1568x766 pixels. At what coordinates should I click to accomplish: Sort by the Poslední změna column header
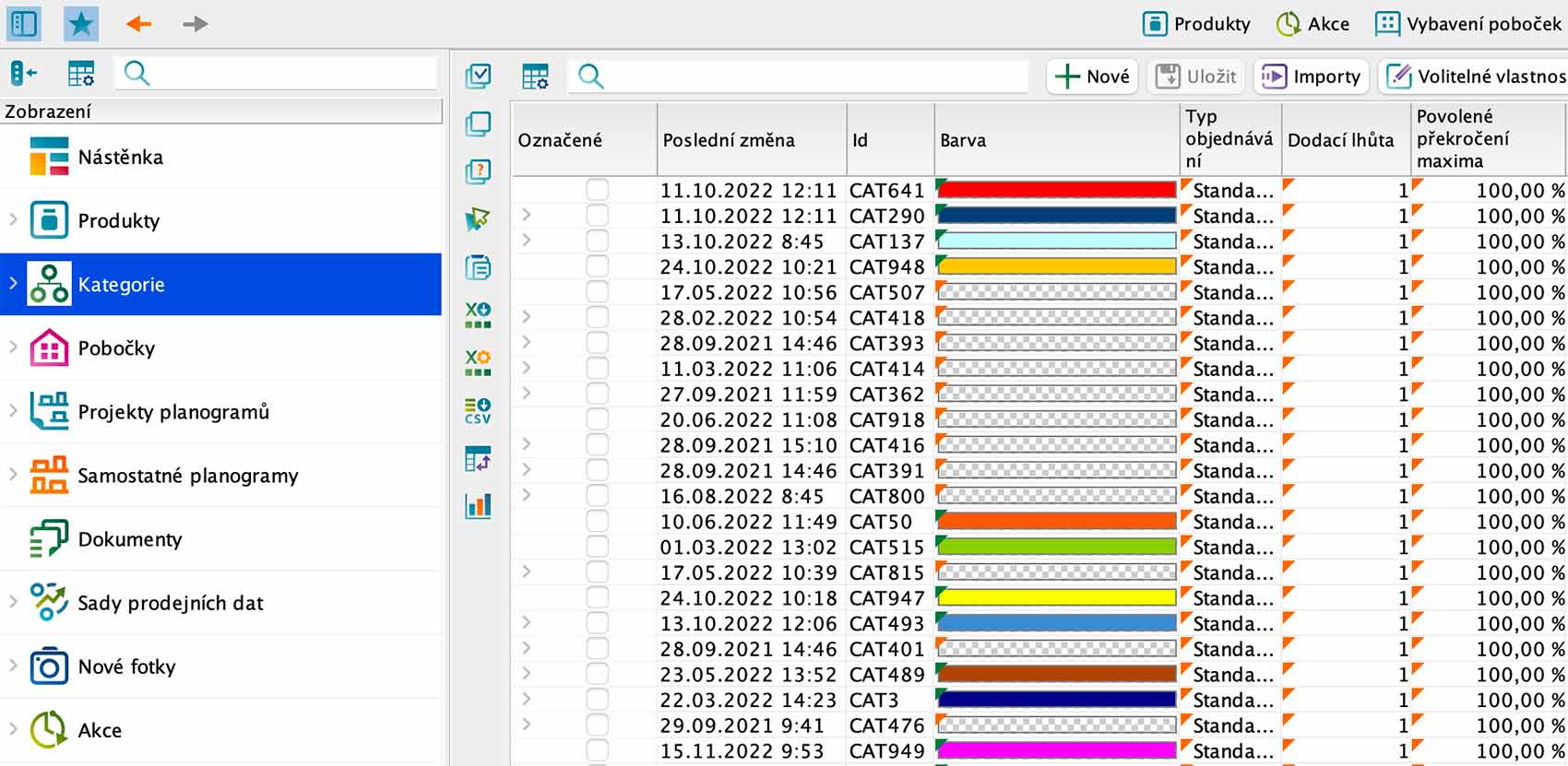click(x=752, y=140)
